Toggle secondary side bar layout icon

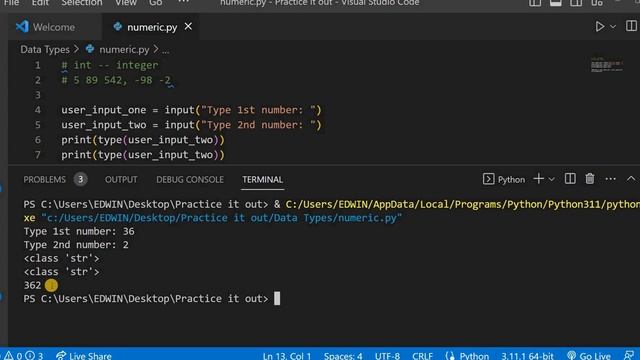coord(576,3)
